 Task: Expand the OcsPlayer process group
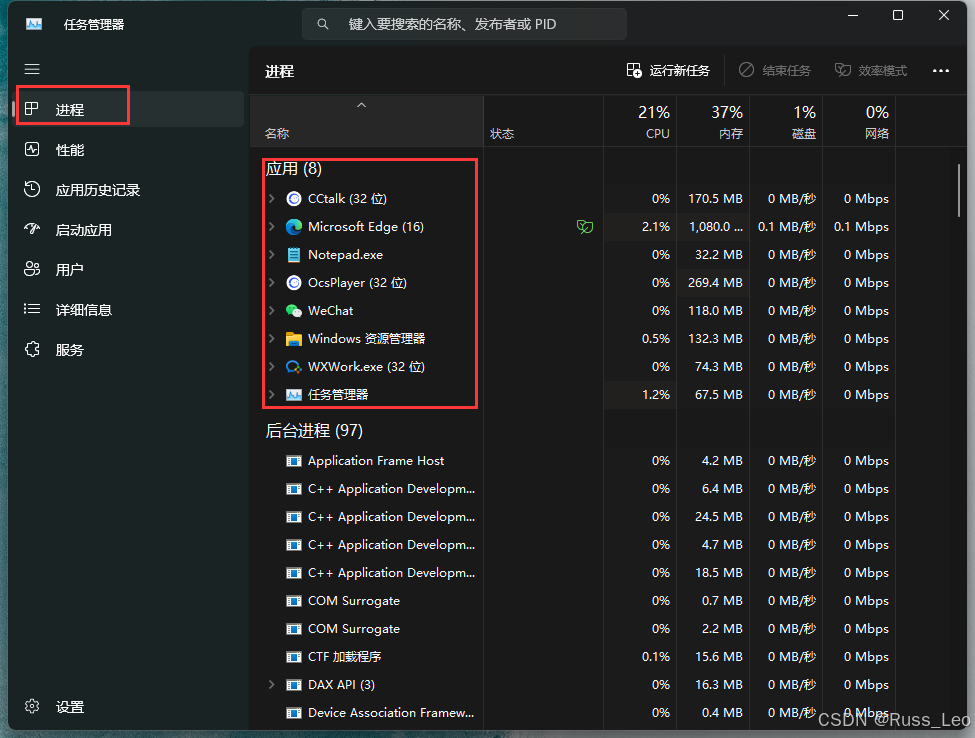pyautogui.click(x=272, y=283)
